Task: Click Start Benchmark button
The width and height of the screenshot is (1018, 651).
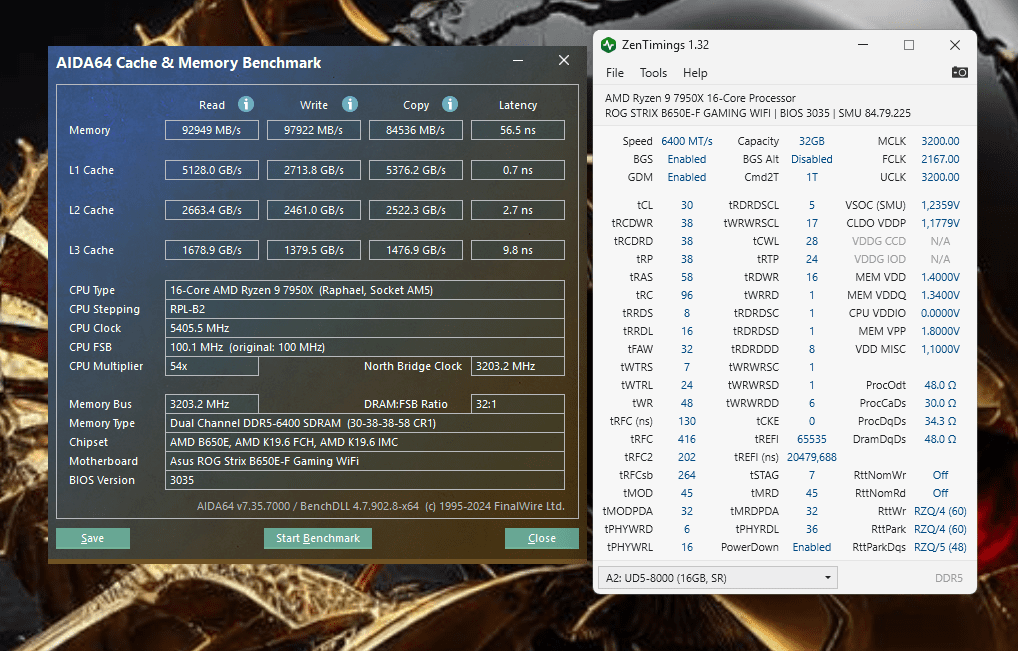Action: (317, 538)
